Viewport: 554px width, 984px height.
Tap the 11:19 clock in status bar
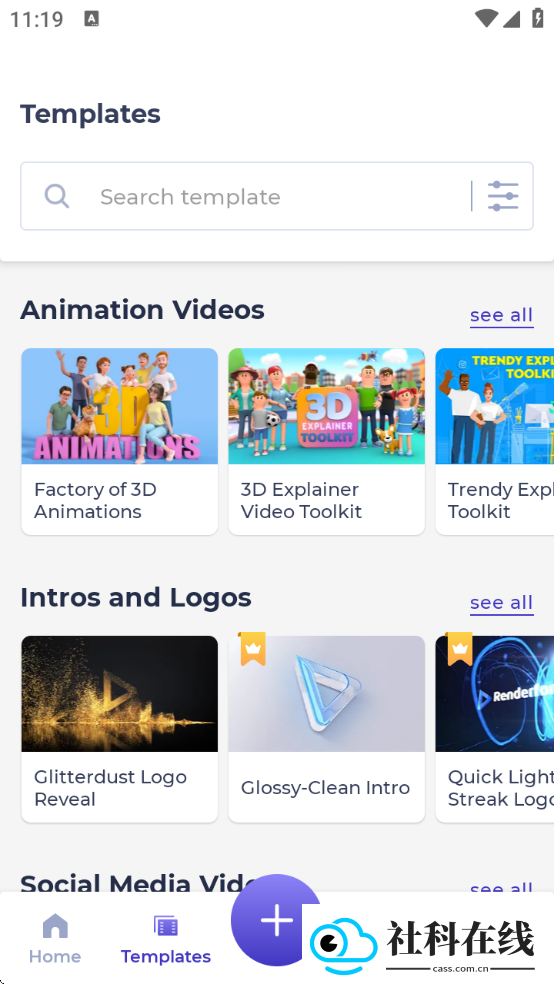click(36, 19)
